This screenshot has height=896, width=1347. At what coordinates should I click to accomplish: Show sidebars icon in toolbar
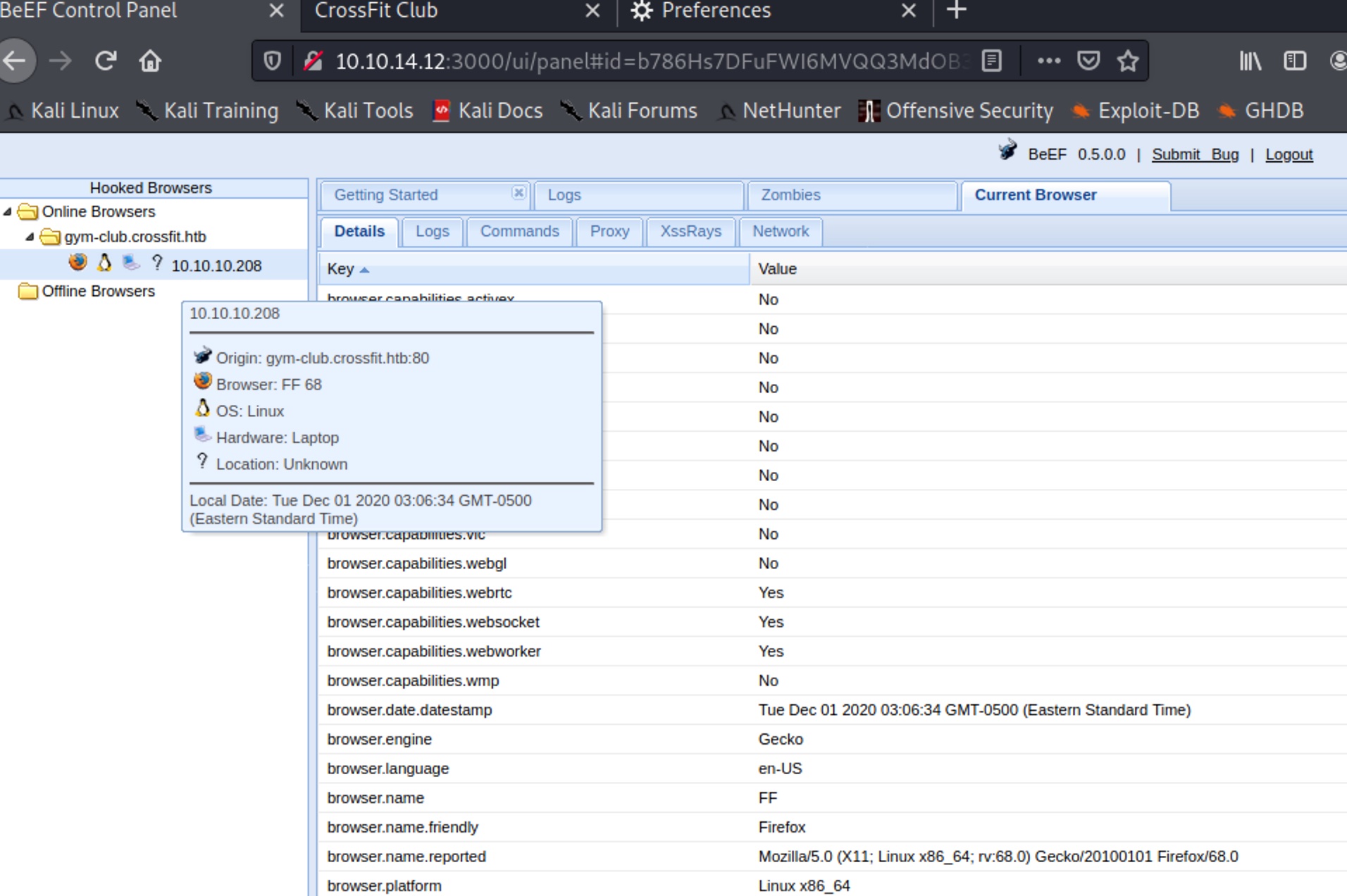pyautogui.click(x=1295, y=61)
